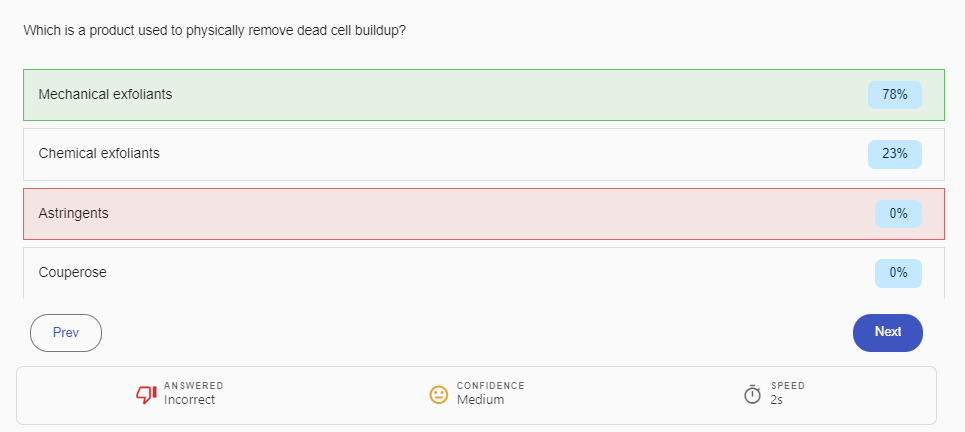Advance with the Next button
This screenshot has height=432, width=965.
887,332
